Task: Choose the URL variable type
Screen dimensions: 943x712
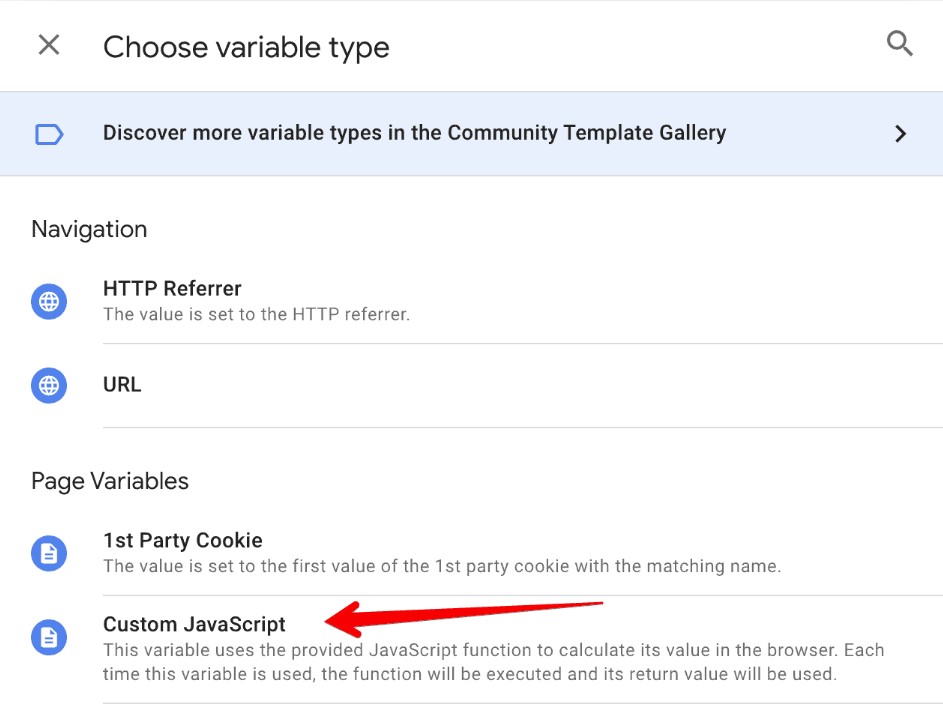Action: pyautogui.click(x=121, y=385)
